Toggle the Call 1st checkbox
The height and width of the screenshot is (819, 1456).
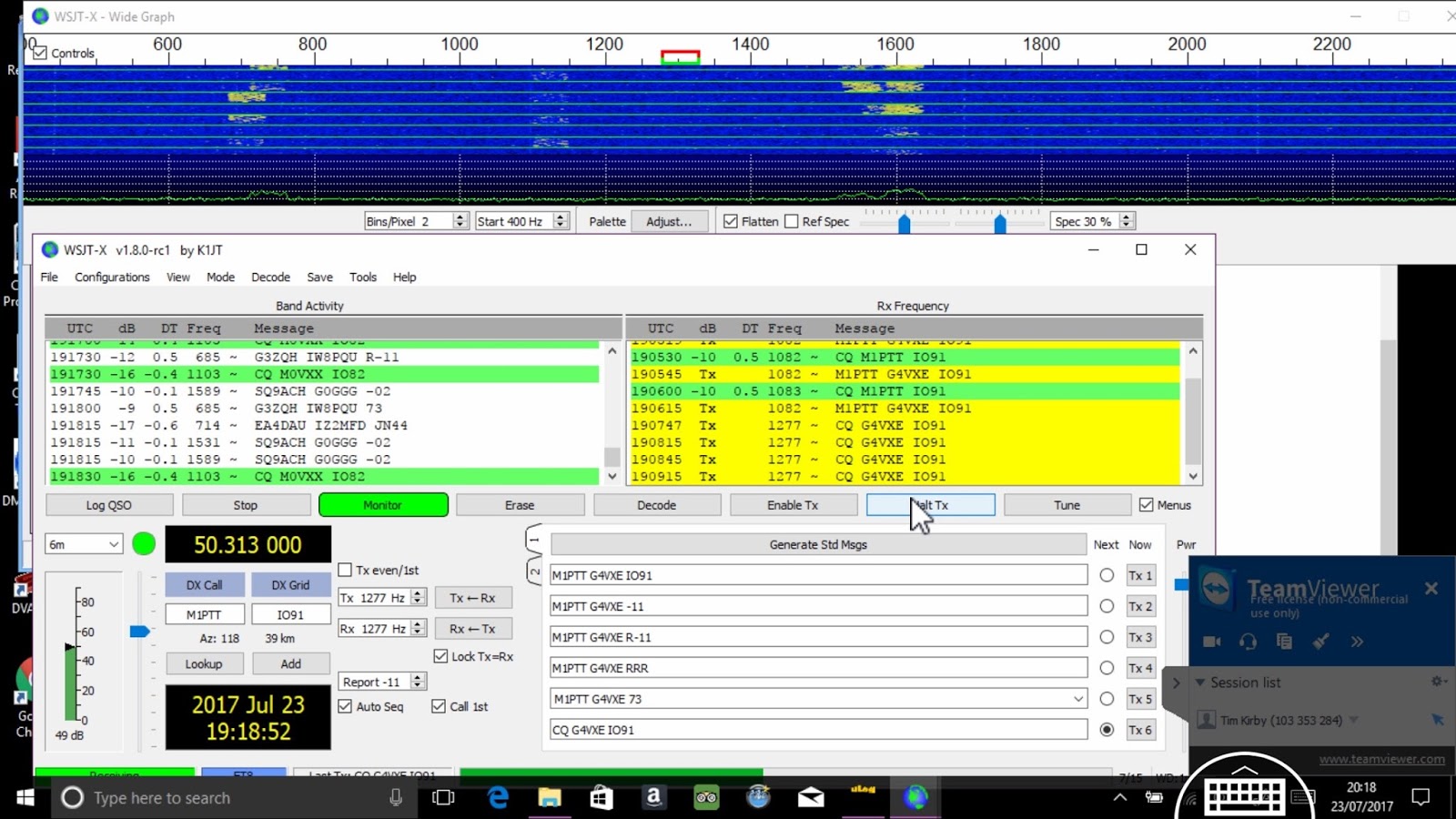coord(439,706)
